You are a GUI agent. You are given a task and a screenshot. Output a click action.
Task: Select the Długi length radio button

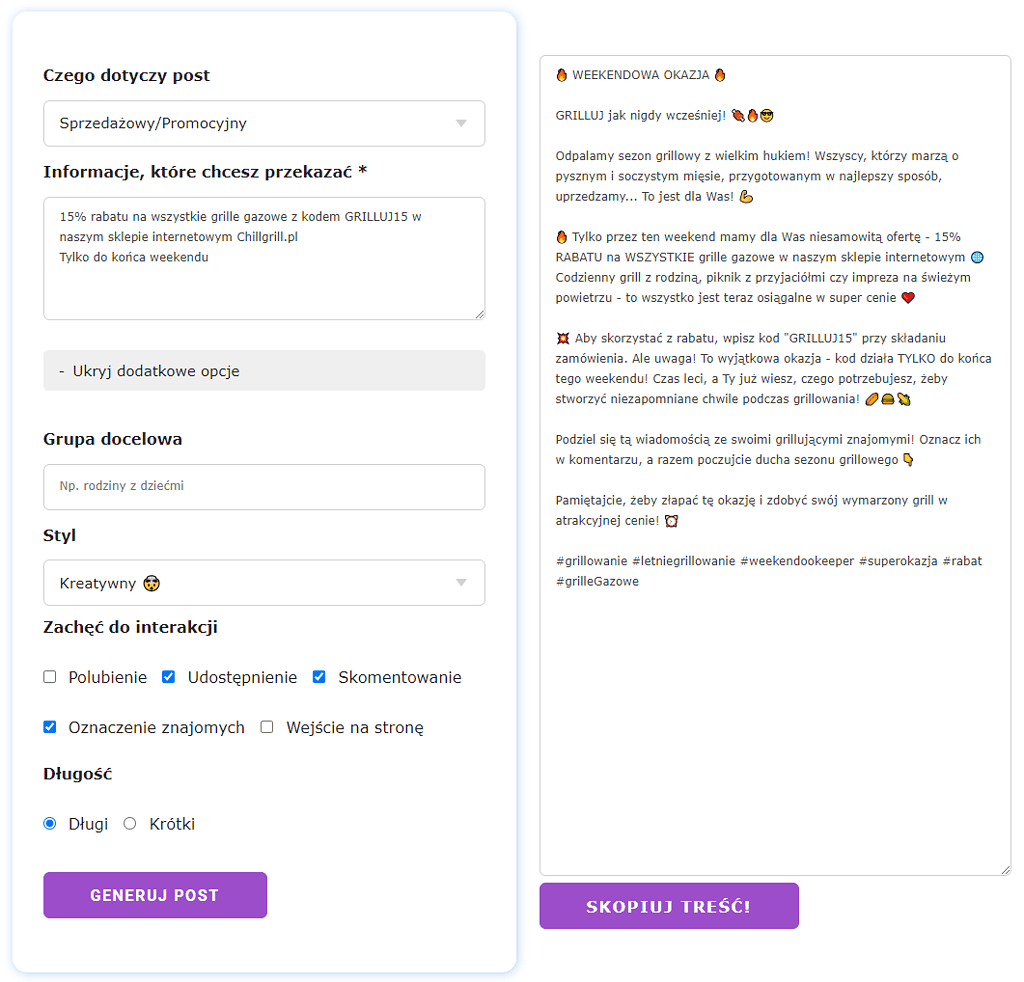(50, 824)
